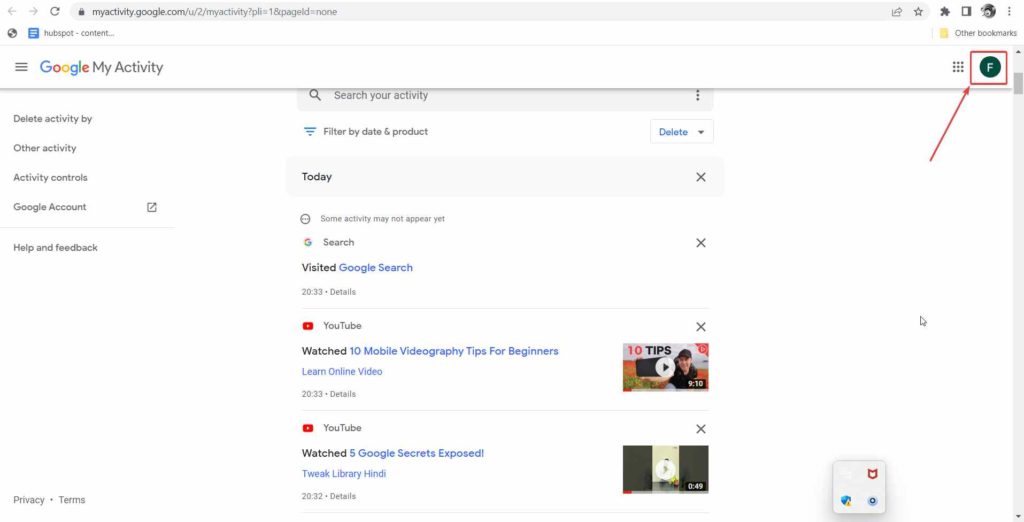The image size is (1024, 522).
Task: Open Tweak Library Hindi channel link
Action: [344, 474]
